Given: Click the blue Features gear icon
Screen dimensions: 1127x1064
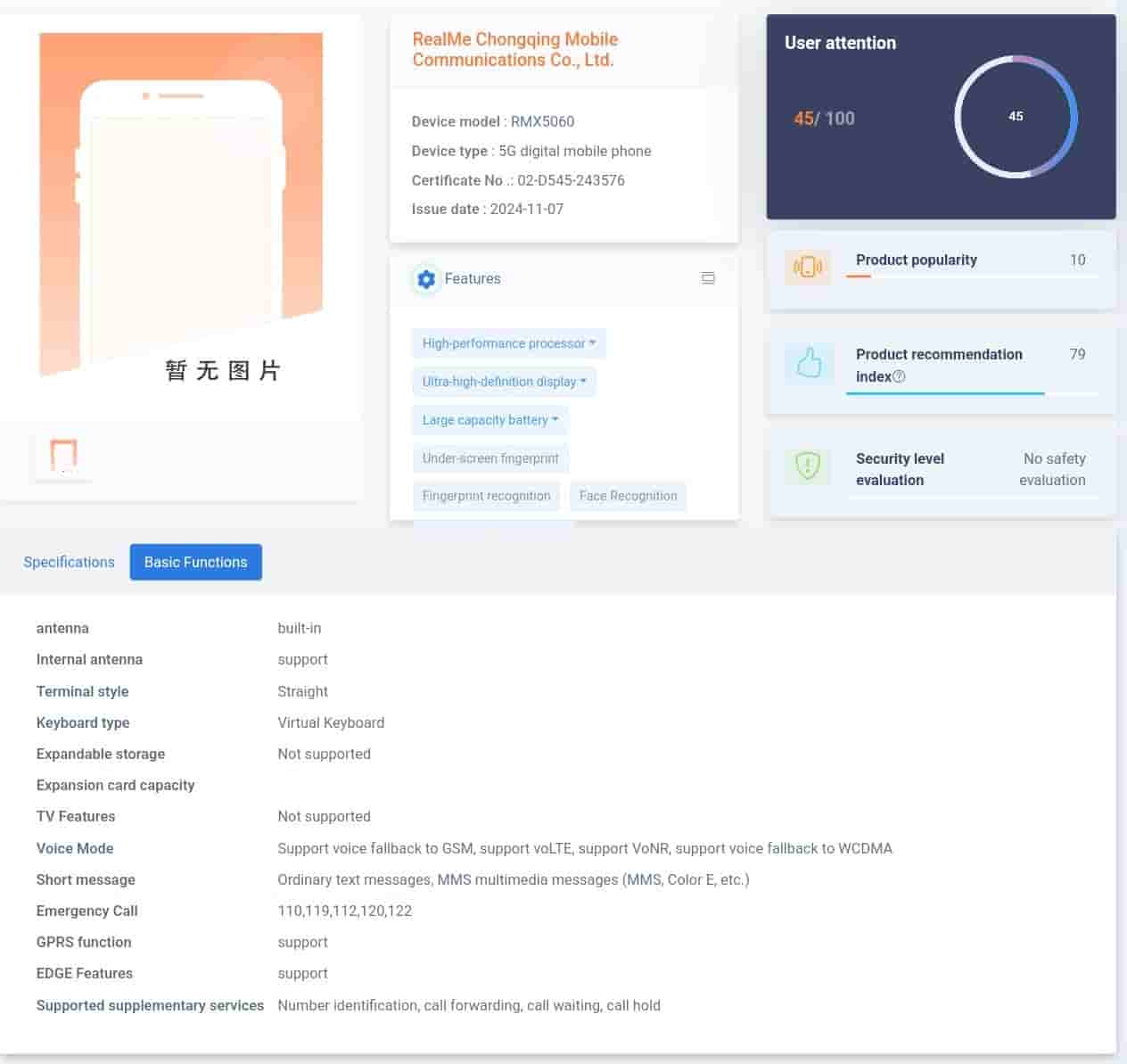Looking at the screenshot, I should (426, 279).
